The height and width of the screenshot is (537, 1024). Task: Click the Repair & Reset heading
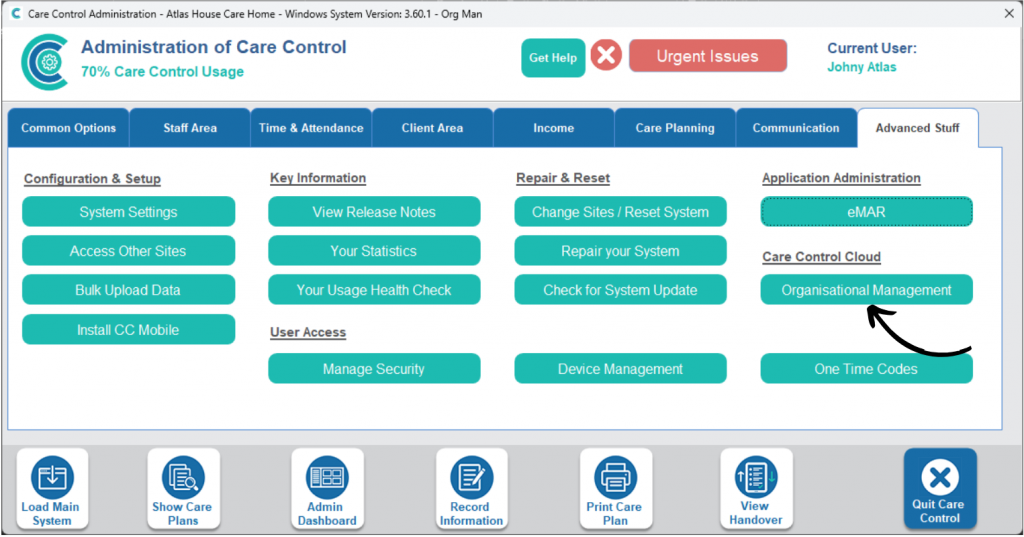[x=563, y=178]
